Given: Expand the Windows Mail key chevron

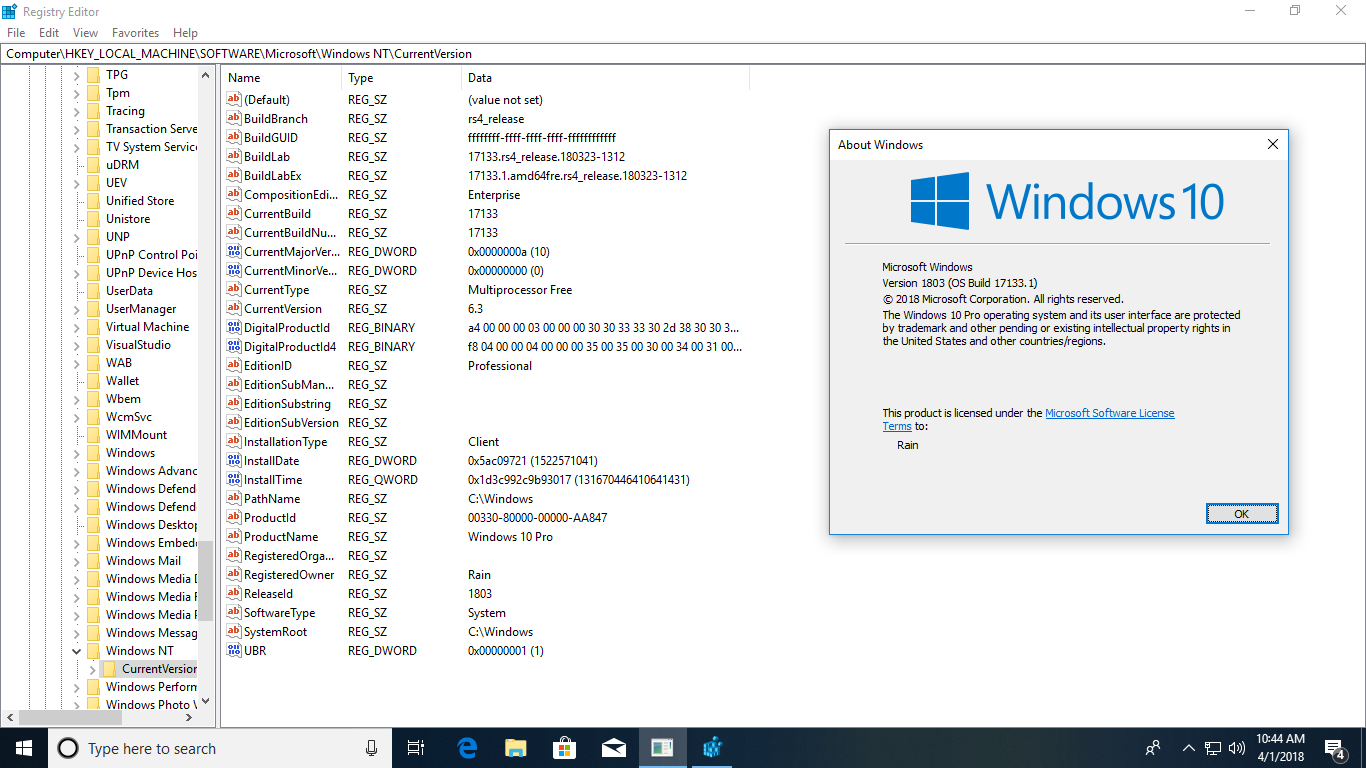Looking at the screenshot, I should tap(76, 561).
